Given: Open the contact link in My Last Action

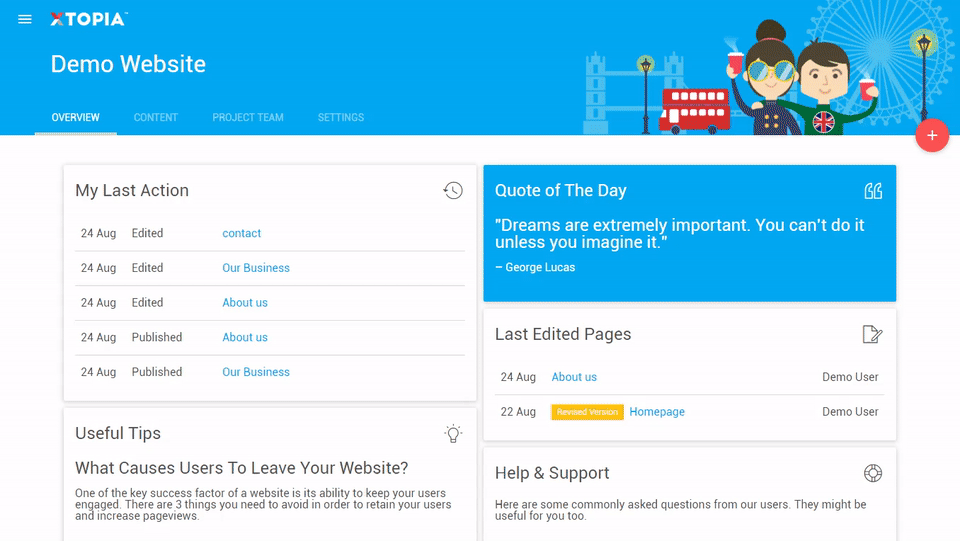Looking at the screenshot, I should [241, 233].
